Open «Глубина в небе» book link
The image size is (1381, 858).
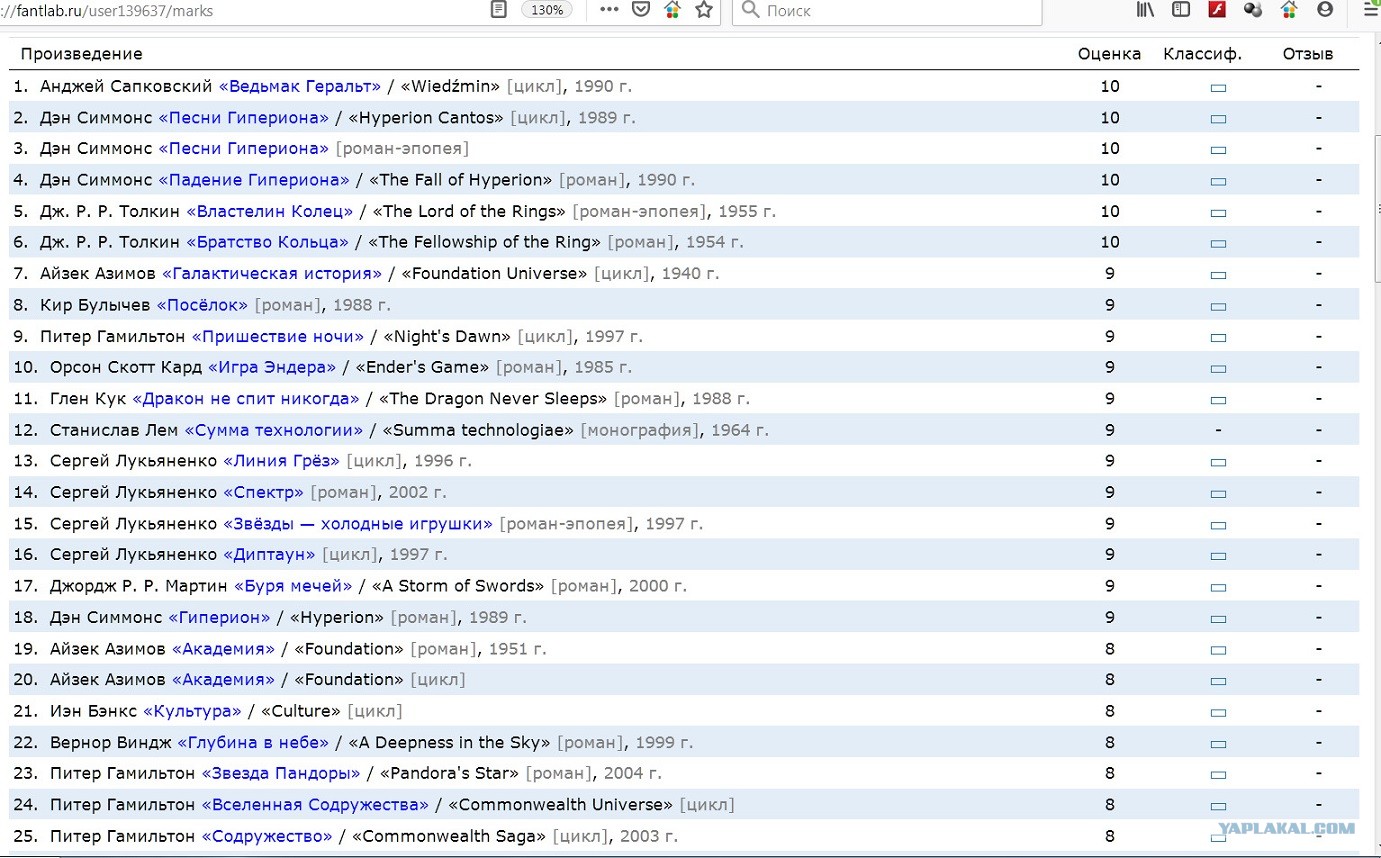253,742
